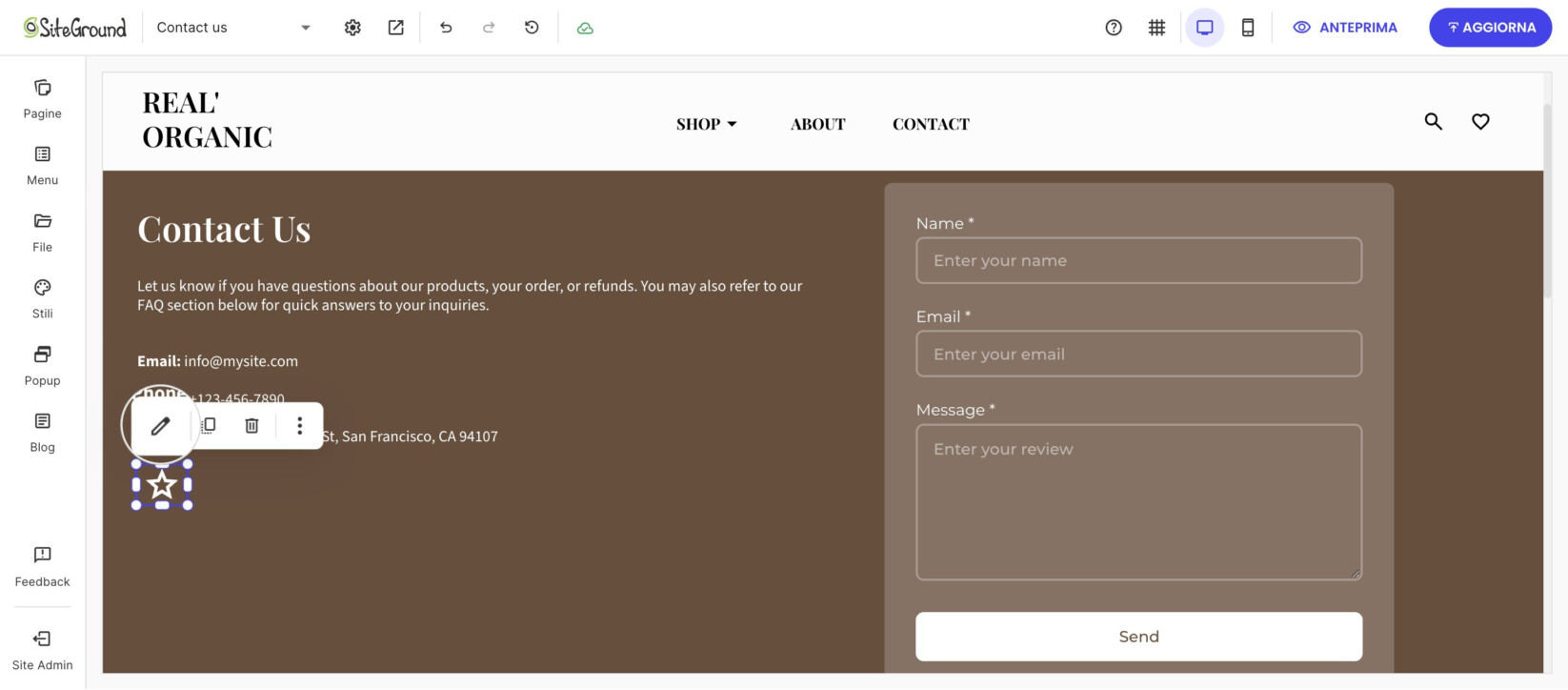
Task: Open the Pagine panel in sidebar
Action: (x=42, y=99)
